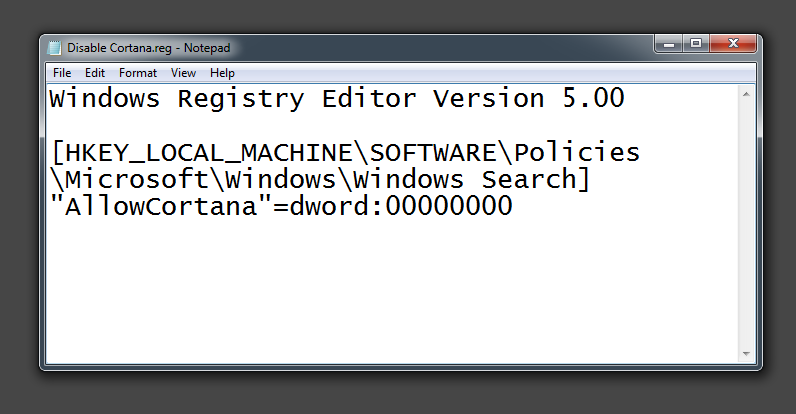Maximize the Notepad window
This screenshot has width=796, height=414.
696,43
